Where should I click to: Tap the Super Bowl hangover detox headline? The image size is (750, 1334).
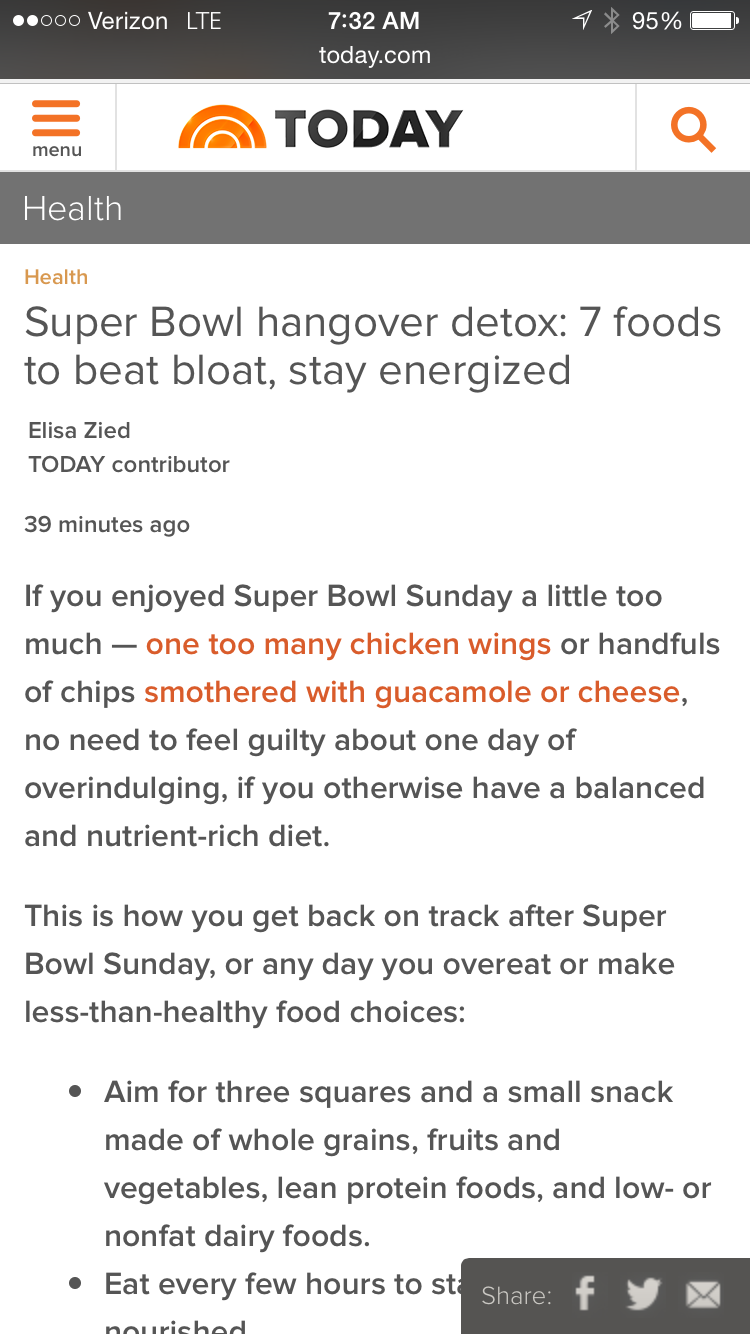pyautogui.click(x=373, y=346)
